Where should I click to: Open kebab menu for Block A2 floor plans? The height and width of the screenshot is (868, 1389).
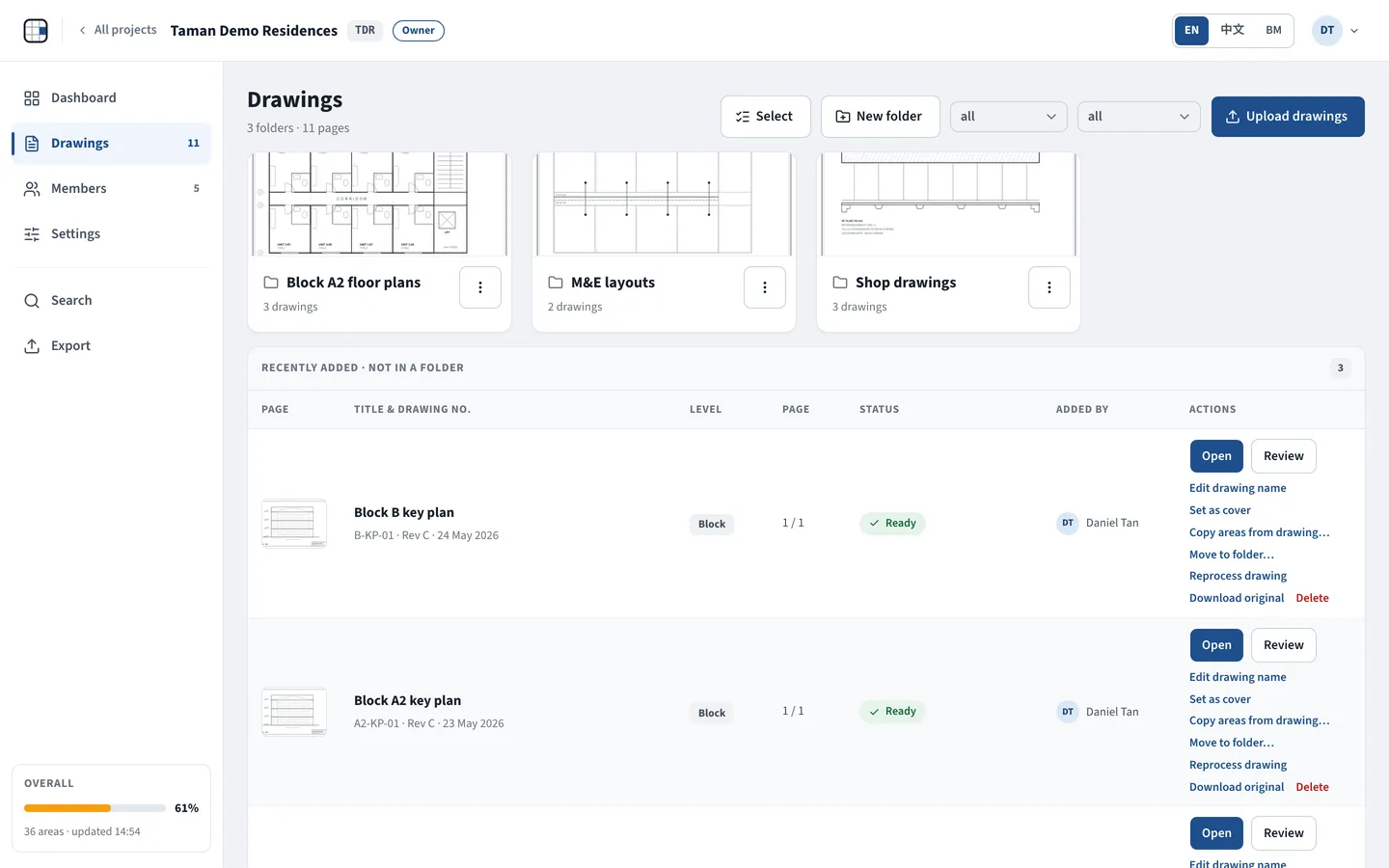(x=480, y=287)
